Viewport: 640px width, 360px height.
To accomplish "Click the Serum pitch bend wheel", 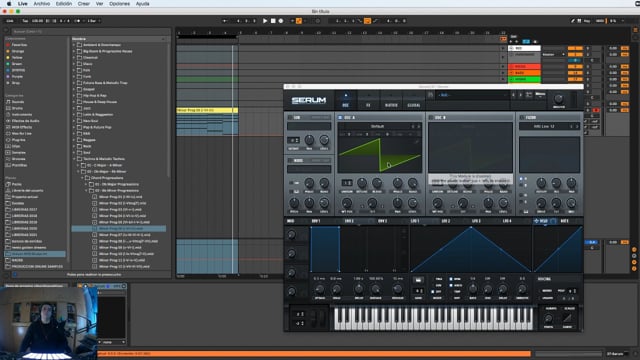I will [314, 318].
